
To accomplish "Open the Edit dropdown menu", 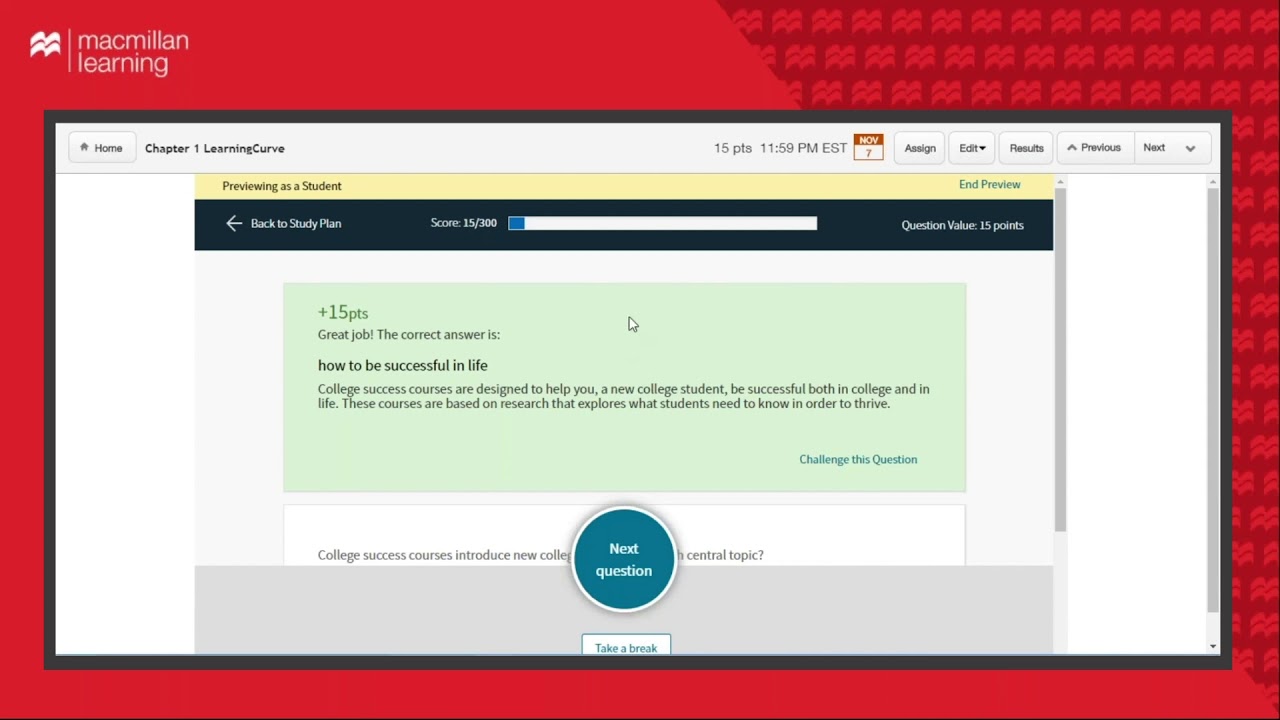I will (972, 148).
